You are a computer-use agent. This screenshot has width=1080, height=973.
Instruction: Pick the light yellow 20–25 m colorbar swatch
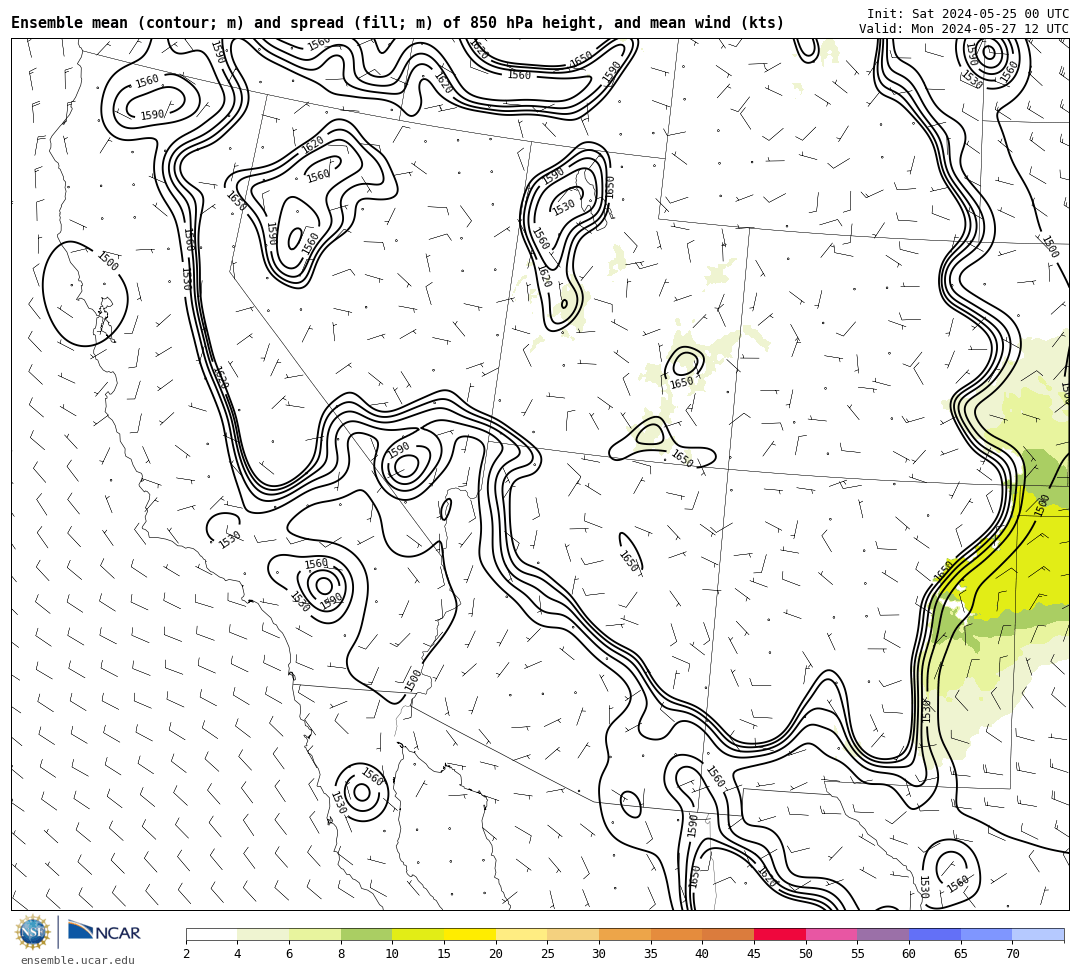point(521,934)
